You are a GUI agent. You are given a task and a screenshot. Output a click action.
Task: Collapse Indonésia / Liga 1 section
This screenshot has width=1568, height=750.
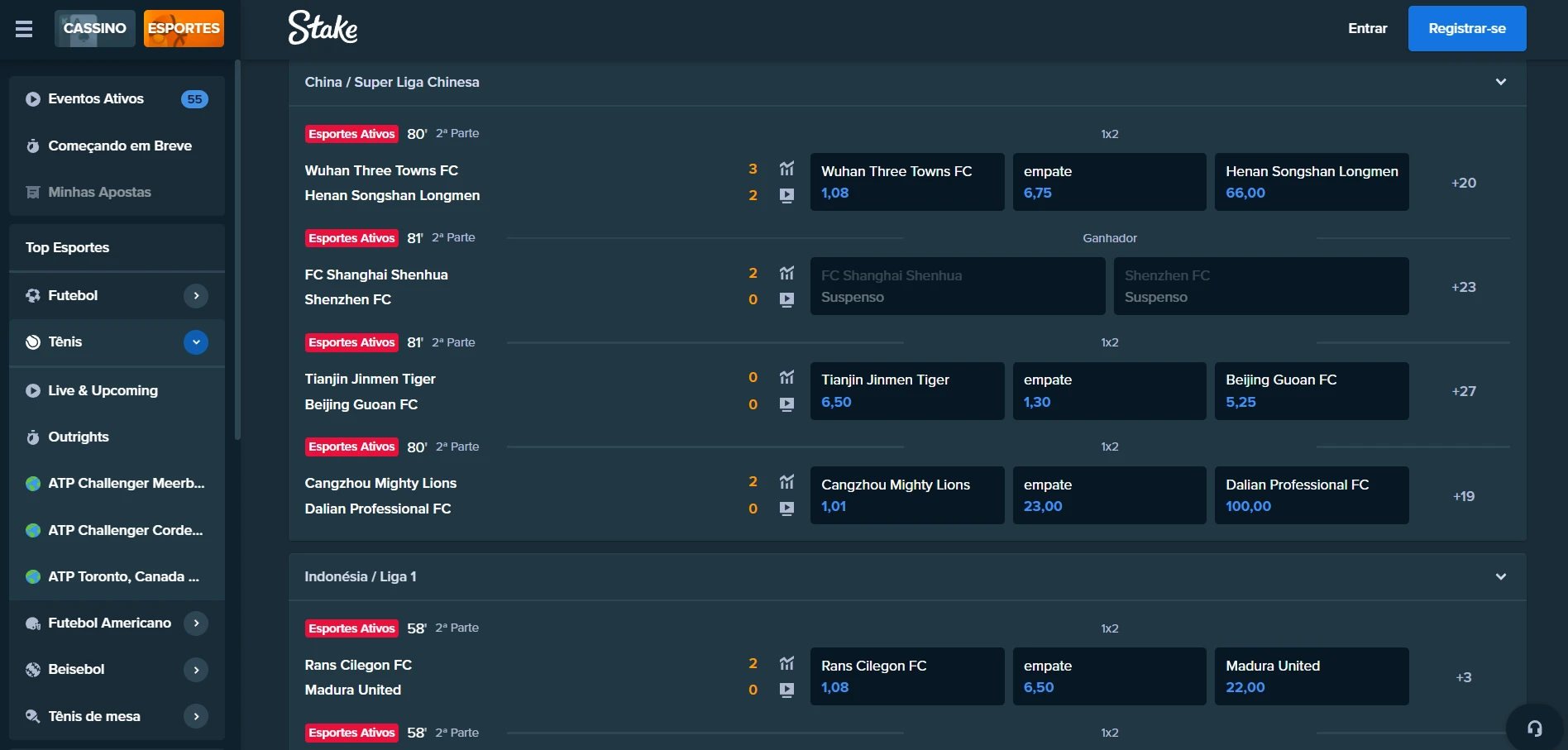click(1500, 576)
